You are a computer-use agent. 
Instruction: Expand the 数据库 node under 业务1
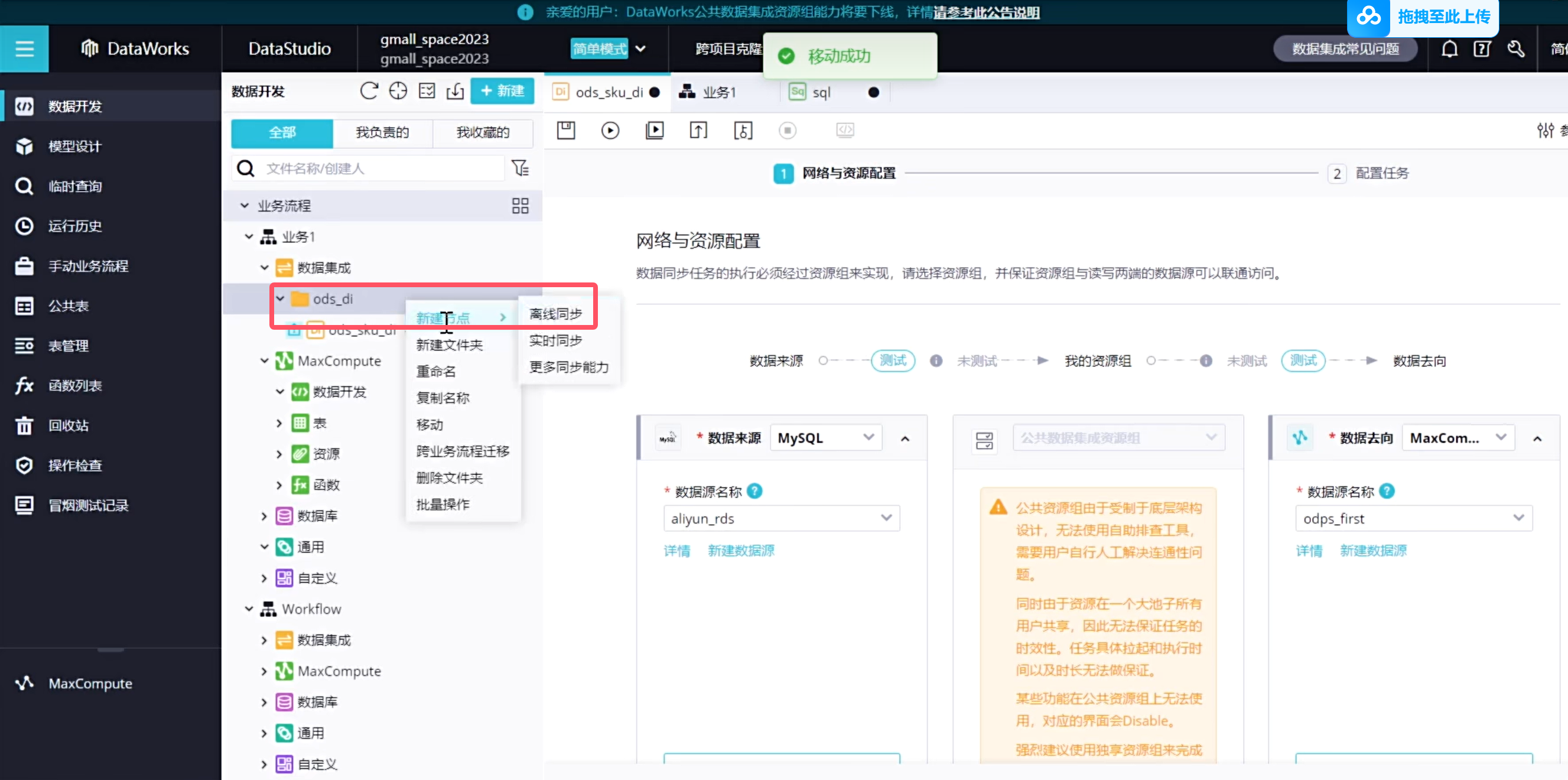click(x=264, y=516)
